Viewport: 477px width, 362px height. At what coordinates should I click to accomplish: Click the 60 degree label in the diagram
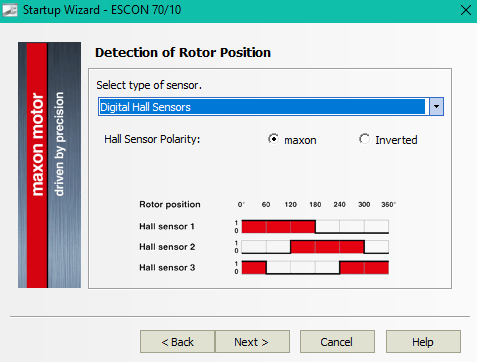tap(266, 204)
